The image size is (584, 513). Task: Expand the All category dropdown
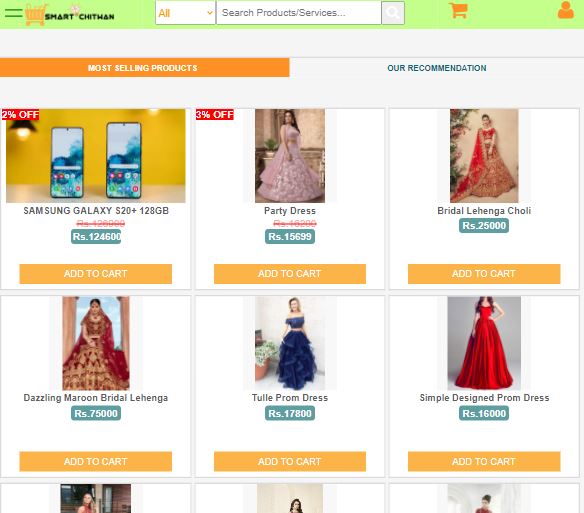[185, 13]
